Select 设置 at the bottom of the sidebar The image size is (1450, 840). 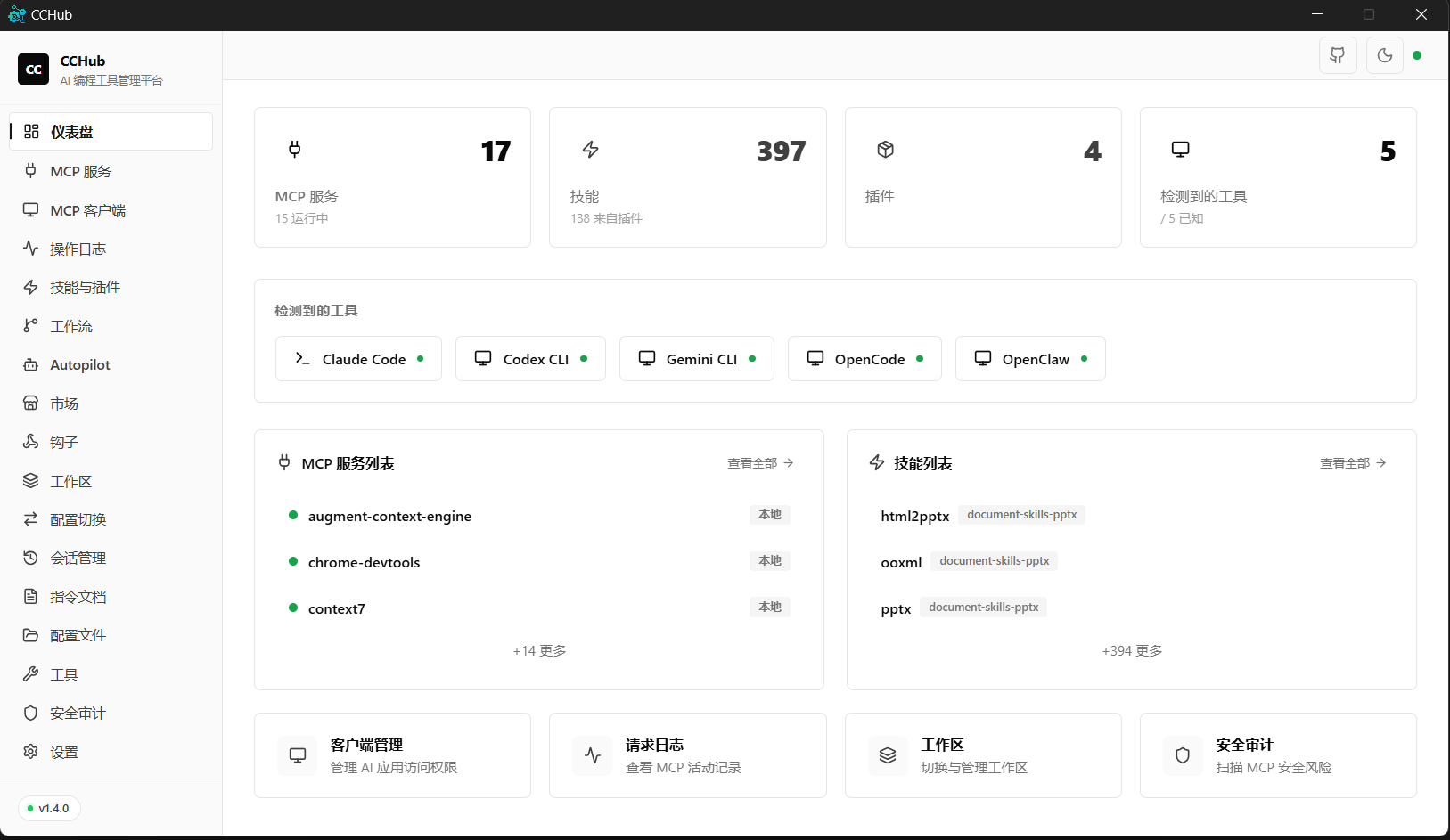pyautogui.click(x=63, y=752)
